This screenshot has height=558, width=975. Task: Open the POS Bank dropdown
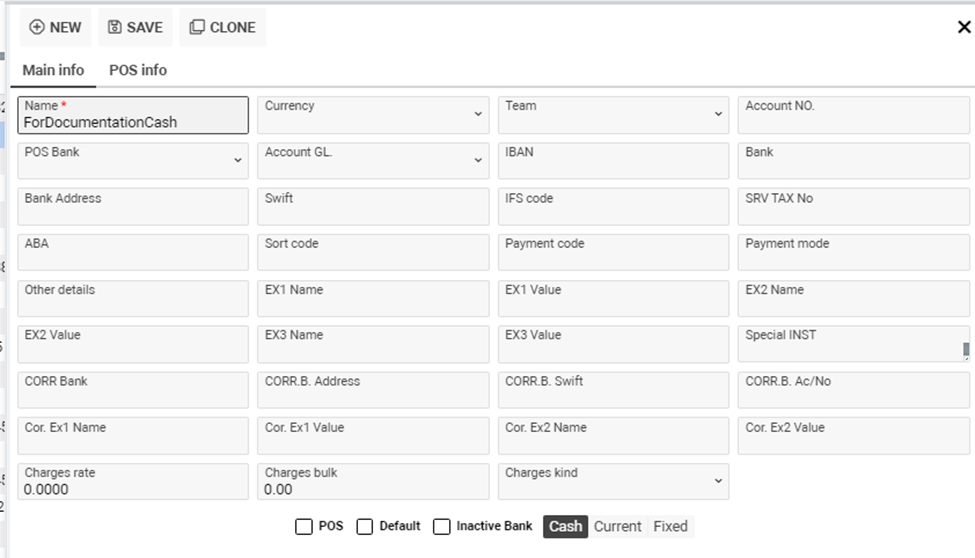tap(133, 161)
